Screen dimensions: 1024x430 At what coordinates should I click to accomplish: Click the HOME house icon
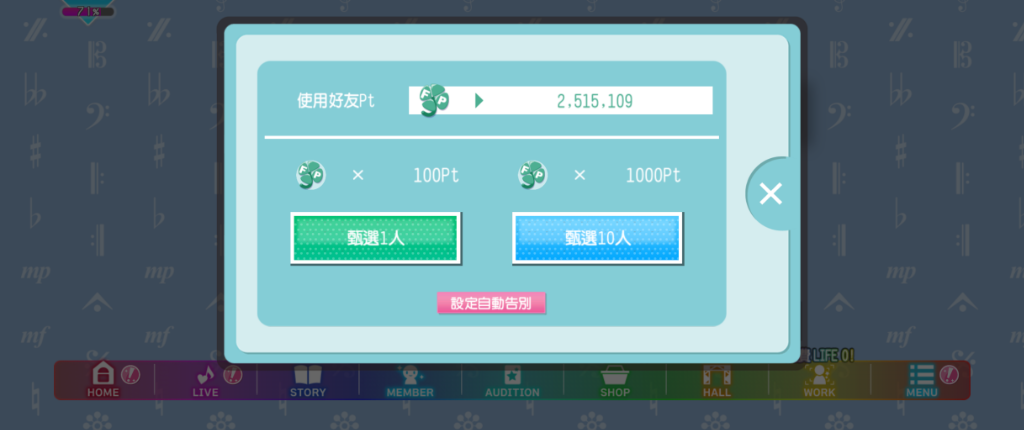click(x=103, y=374)
